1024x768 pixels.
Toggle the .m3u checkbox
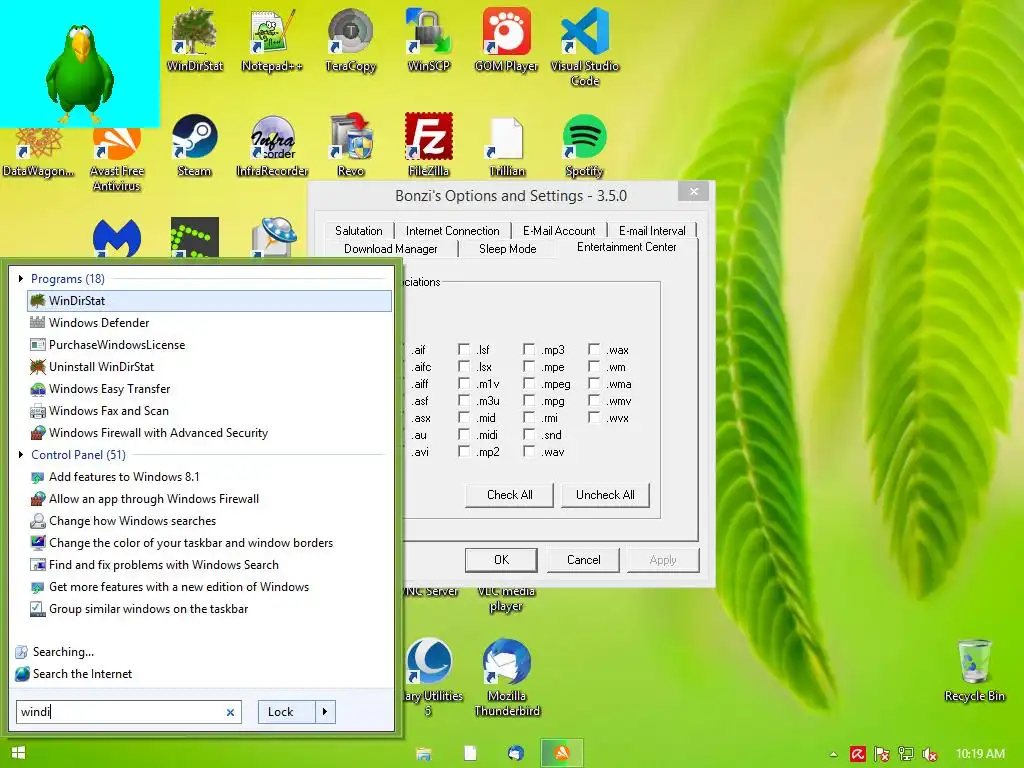point(464,400)
